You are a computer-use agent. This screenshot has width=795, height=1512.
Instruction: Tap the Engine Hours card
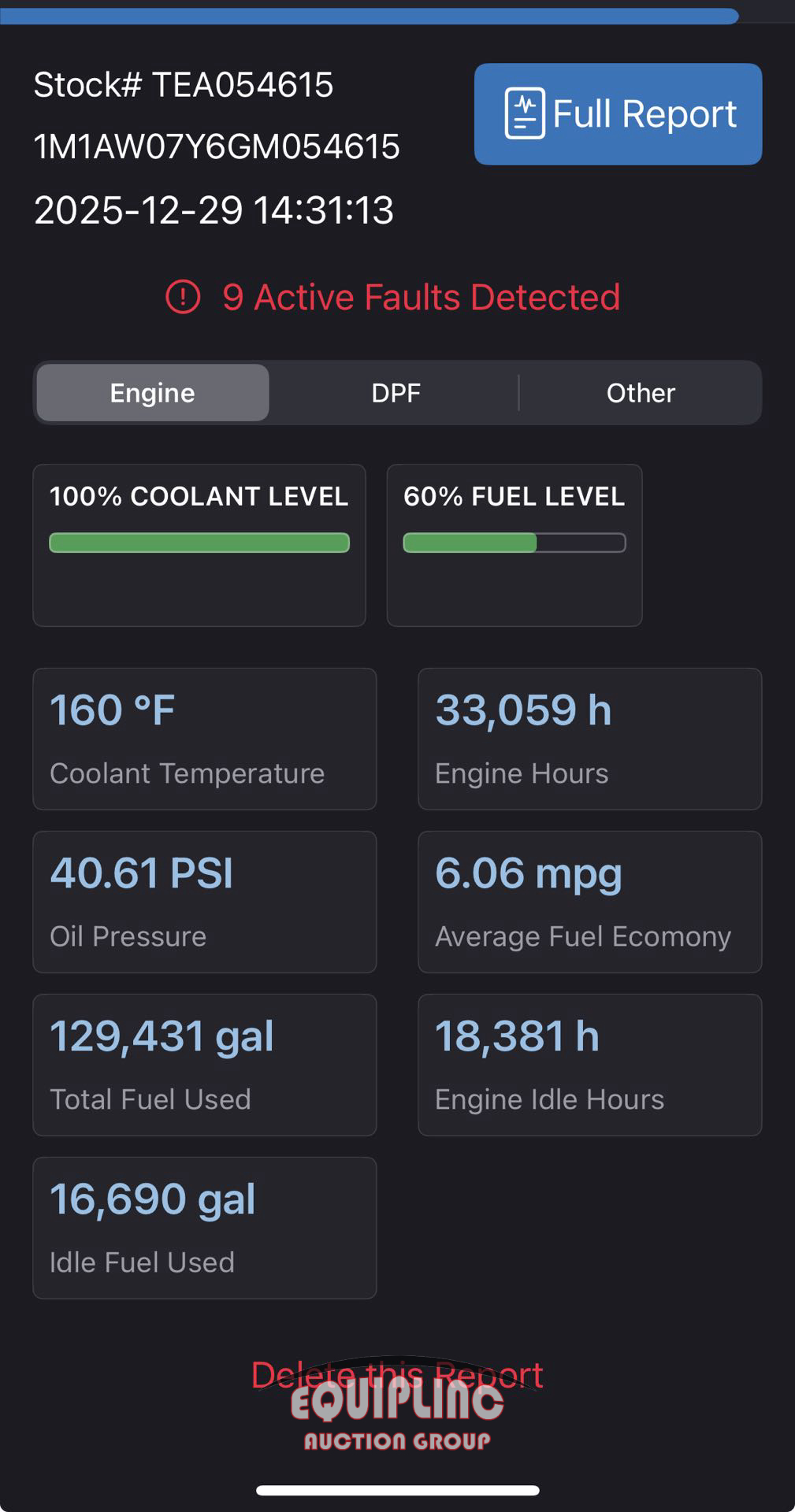click(x=589, y=739)
